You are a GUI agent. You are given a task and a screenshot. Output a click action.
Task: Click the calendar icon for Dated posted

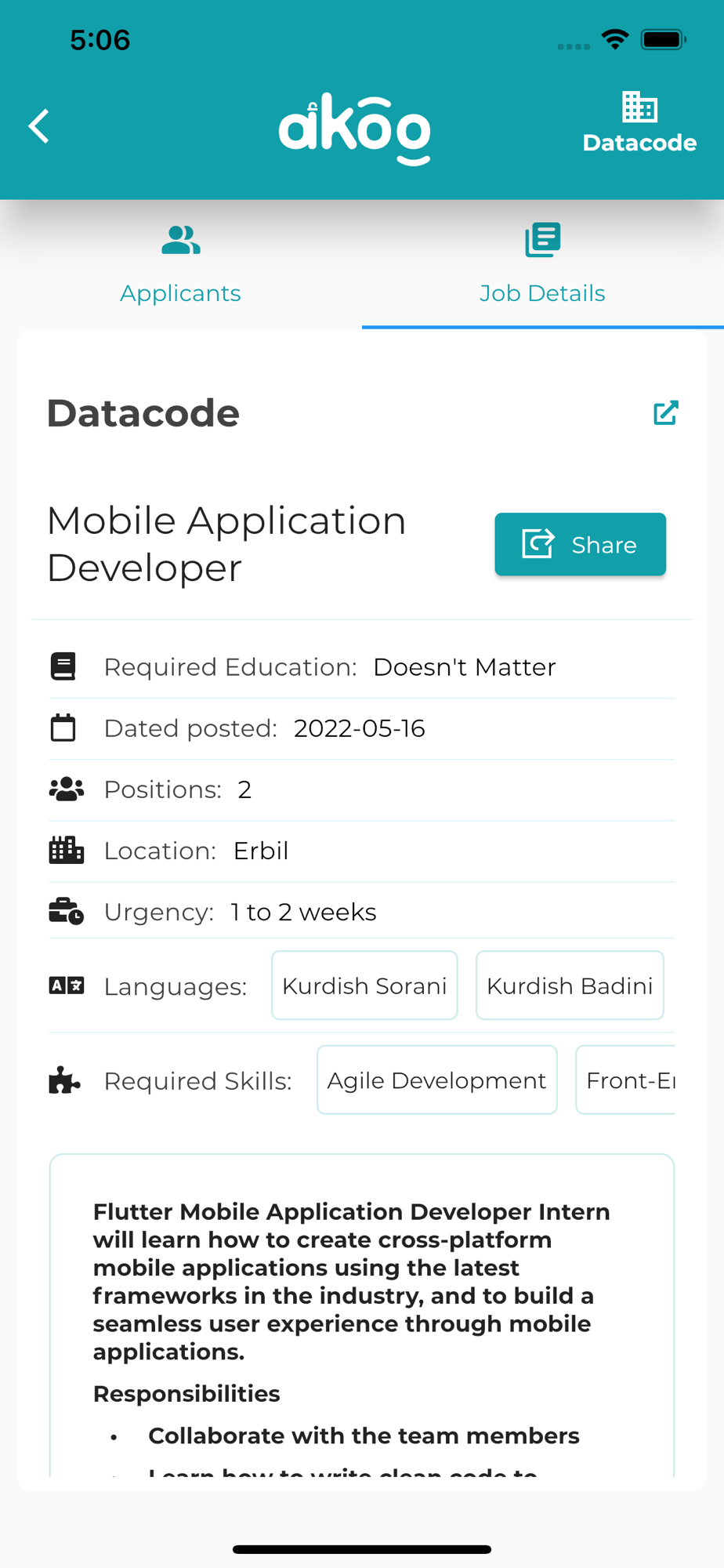coord(63,728)
